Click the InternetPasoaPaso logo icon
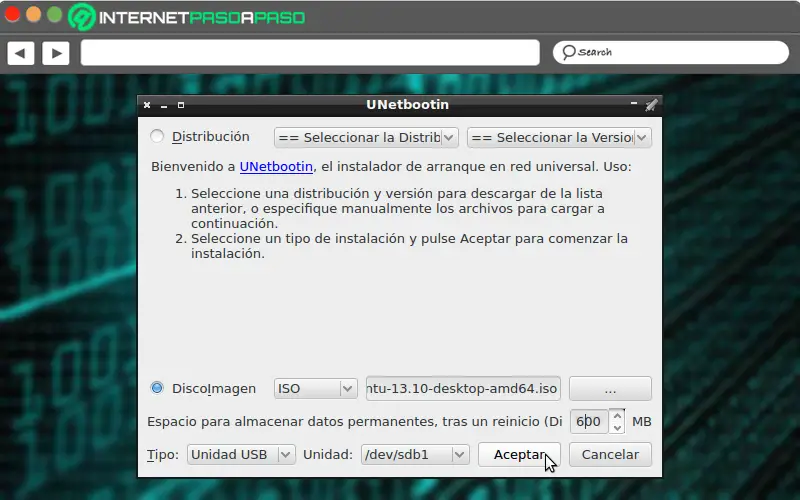The width and height of the screenshot is (800, 500). pos(82,17)
